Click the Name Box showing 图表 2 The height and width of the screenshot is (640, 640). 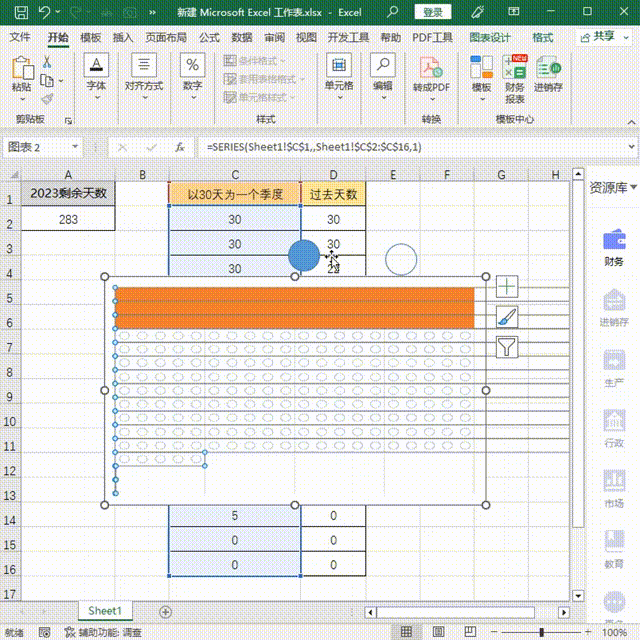(x=38, y=147)
